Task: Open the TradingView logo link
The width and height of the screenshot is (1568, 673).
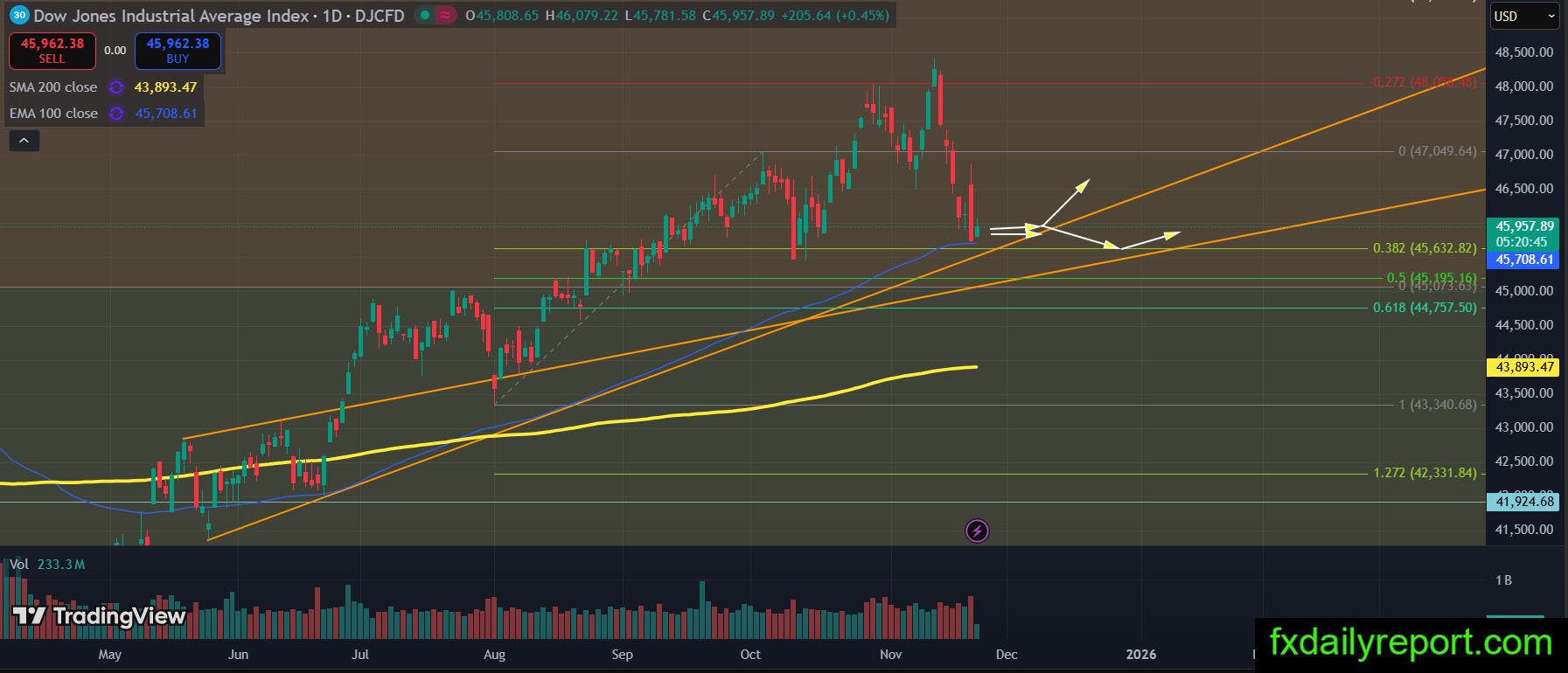Action: point(100,616)
